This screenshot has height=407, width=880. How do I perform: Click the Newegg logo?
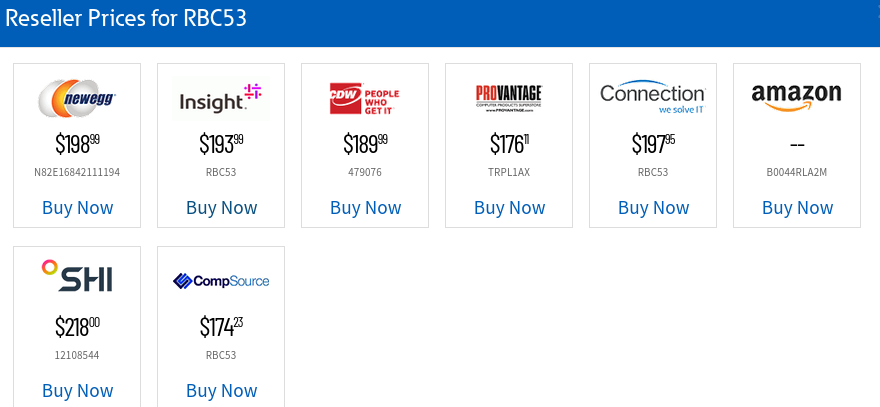click(x=77, y=98)
